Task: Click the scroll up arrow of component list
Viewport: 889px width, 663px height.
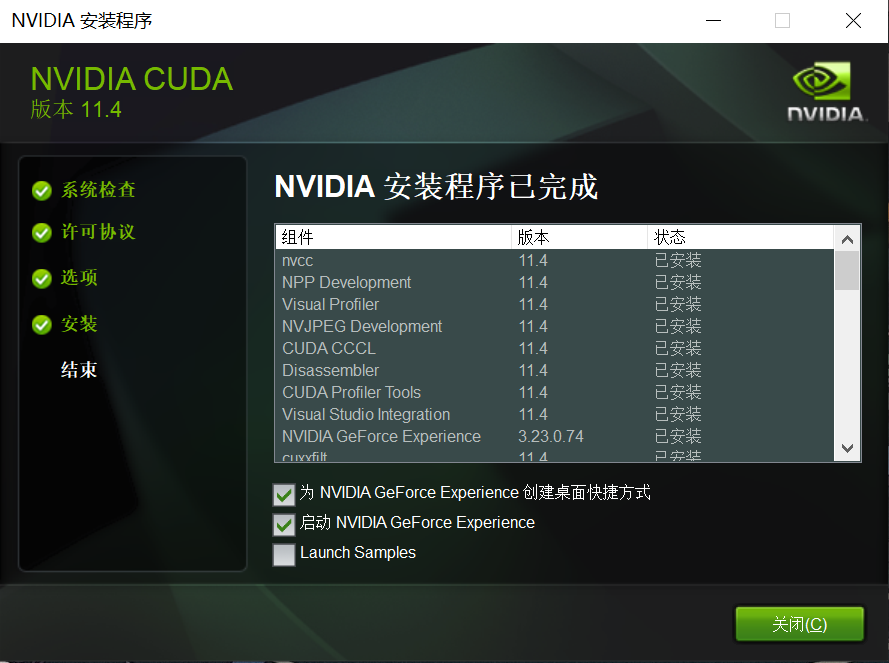Action: coord(848,239)
